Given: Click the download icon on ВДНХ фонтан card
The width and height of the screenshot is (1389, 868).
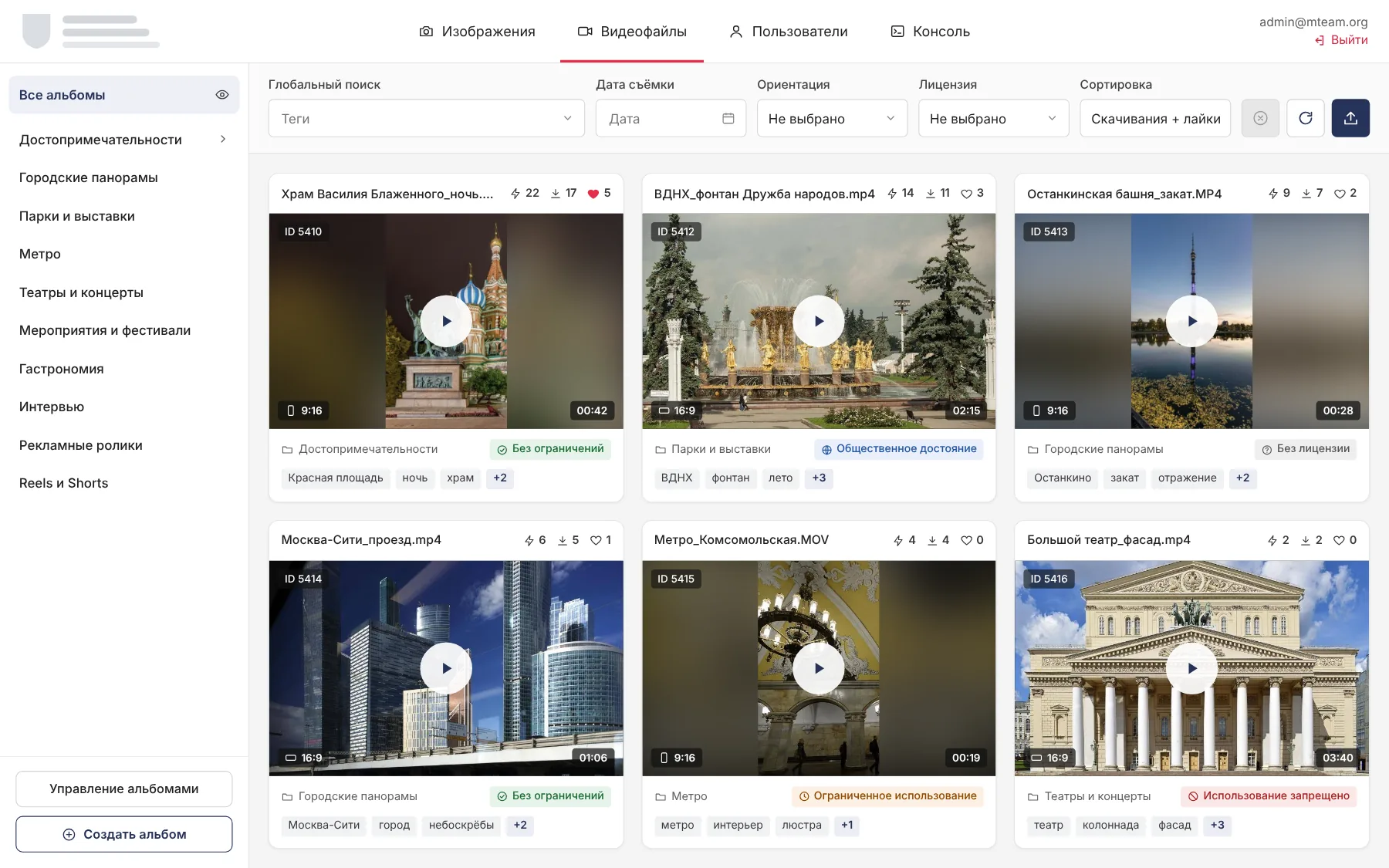Looking at the screenshot, I should point(931,194).
